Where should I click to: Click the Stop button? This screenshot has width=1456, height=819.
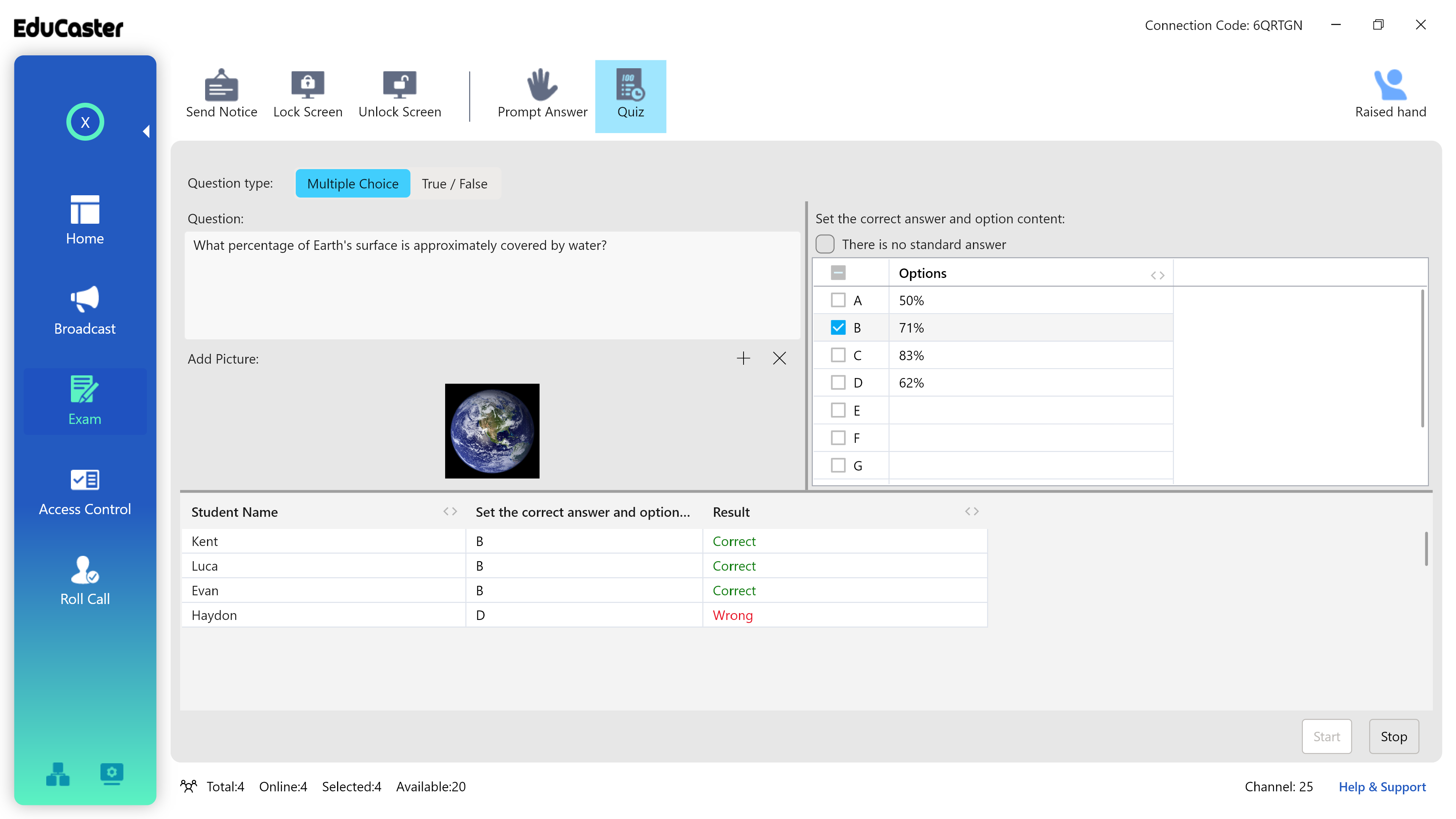[x=1393, y=736]
